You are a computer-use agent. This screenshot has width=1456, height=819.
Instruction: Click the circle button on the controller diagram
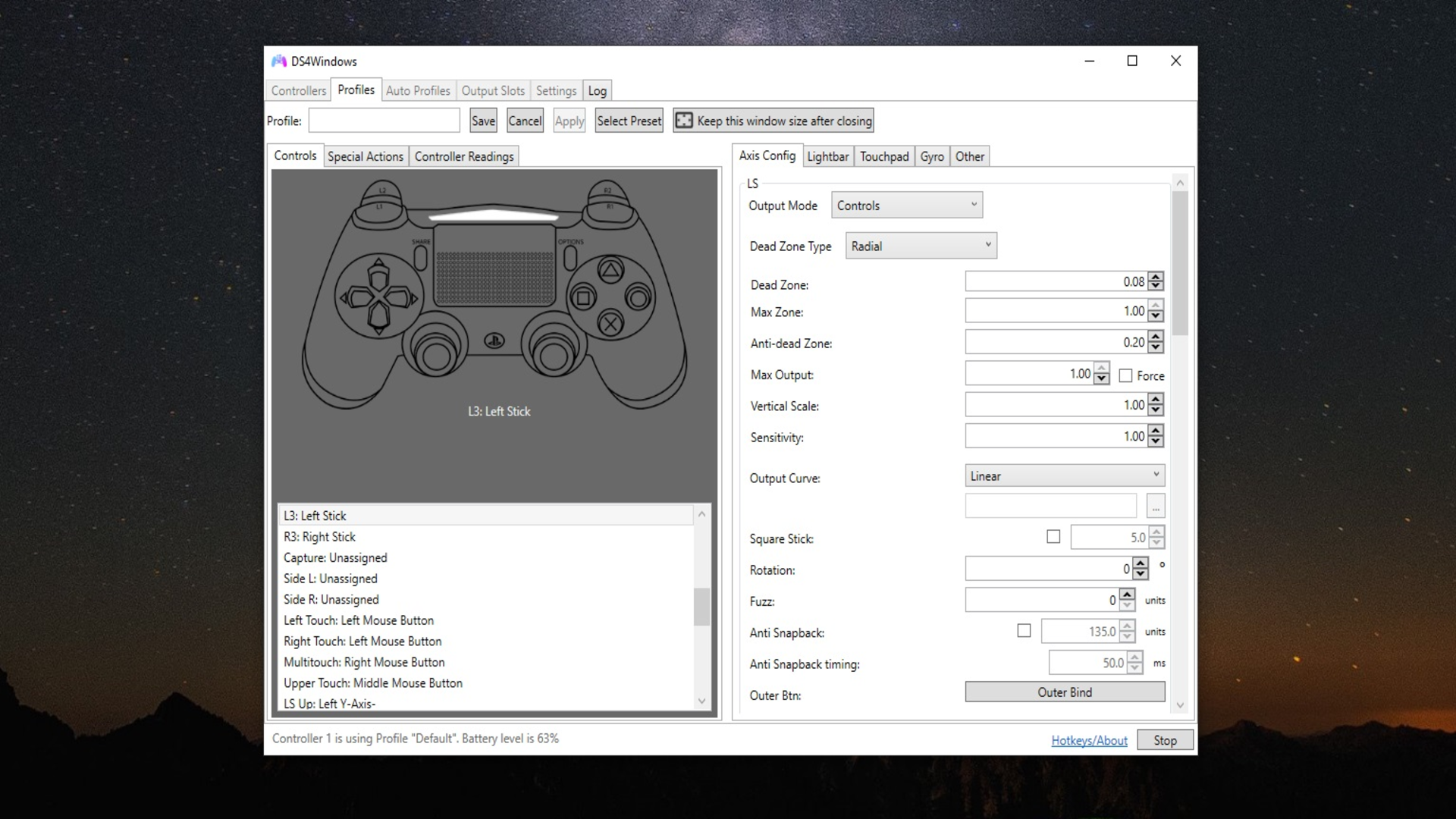point(639,298)
